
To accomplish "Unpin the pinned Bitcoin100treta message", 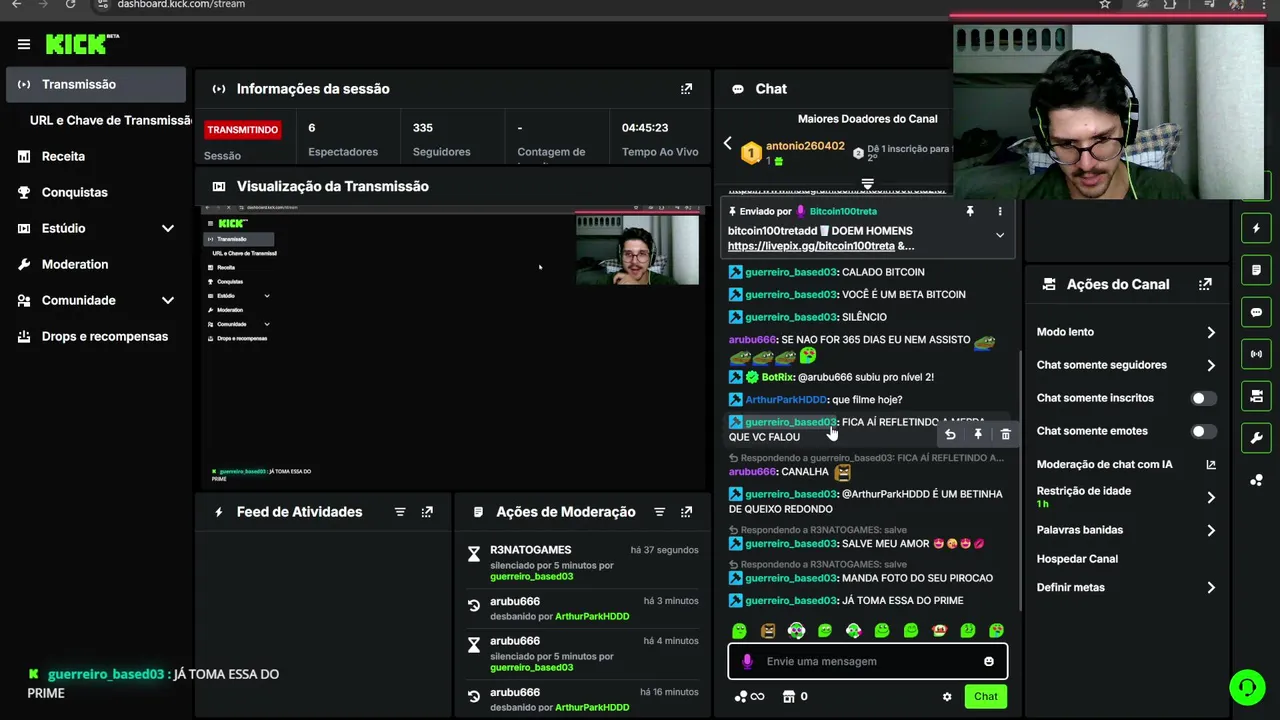I will tap(969, 211).
